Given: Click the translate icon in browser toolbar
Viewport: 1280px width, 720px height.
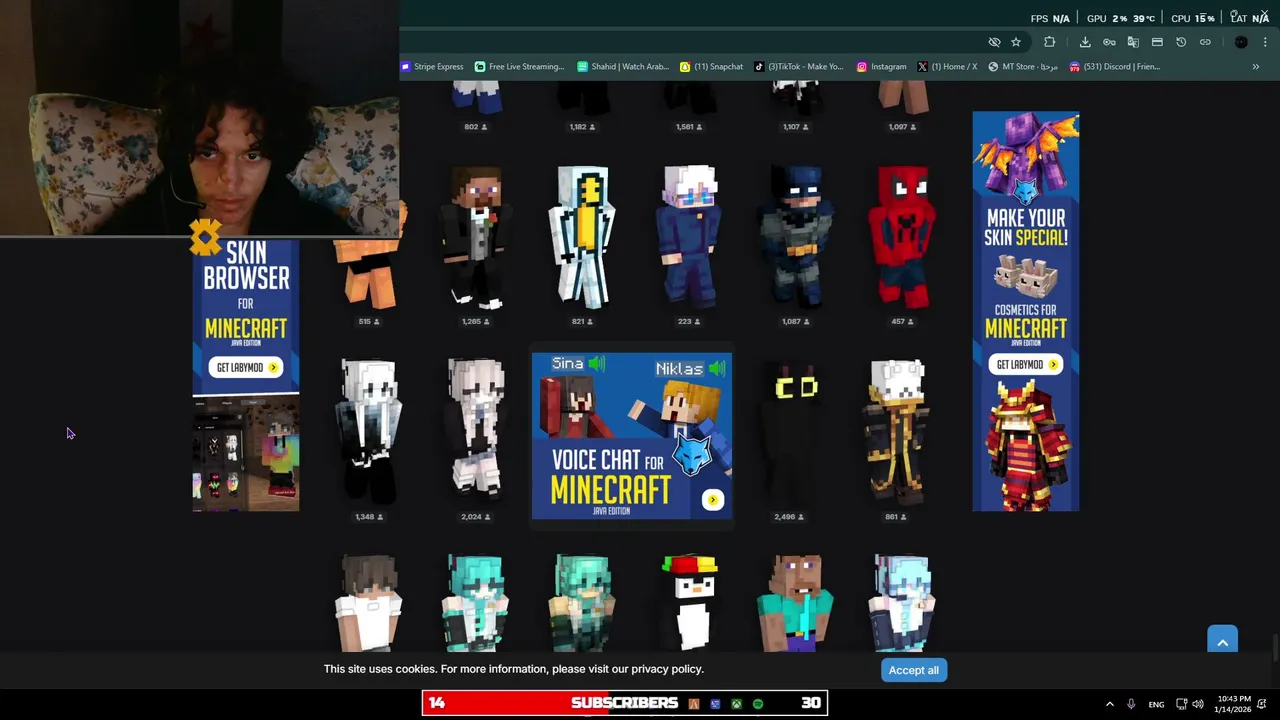Looking at the screenshot, I should pyautogui.click(x=1133, y=42).
